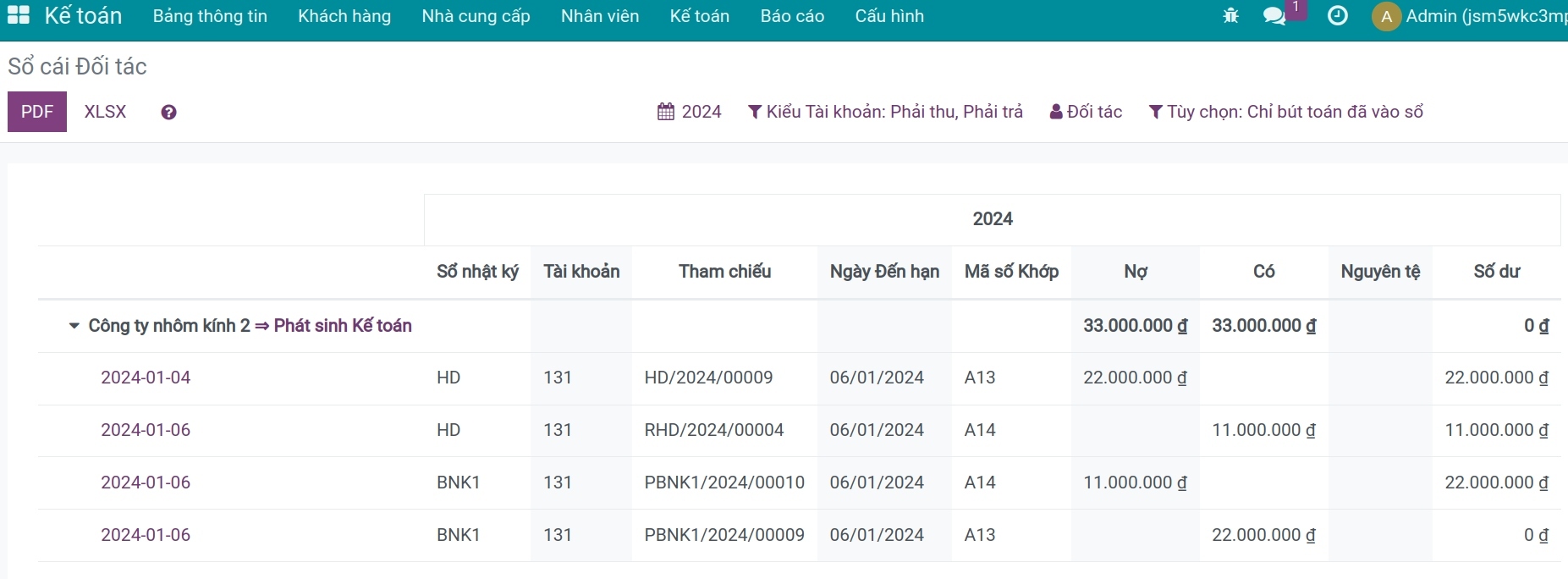The image size is (1568, 579).
Task: Click the Sổ cái Đối tác page title
Action: pos(77,67)
